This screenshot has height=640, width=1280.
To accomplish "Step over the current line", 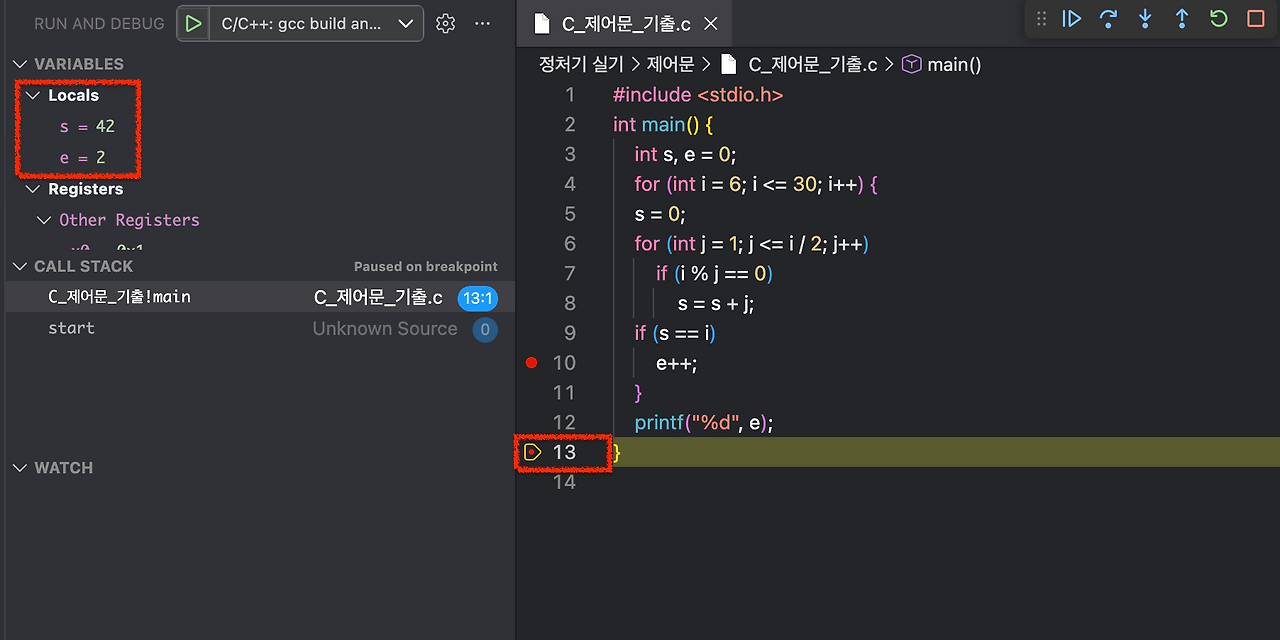I will click(x=1108, y=18).
